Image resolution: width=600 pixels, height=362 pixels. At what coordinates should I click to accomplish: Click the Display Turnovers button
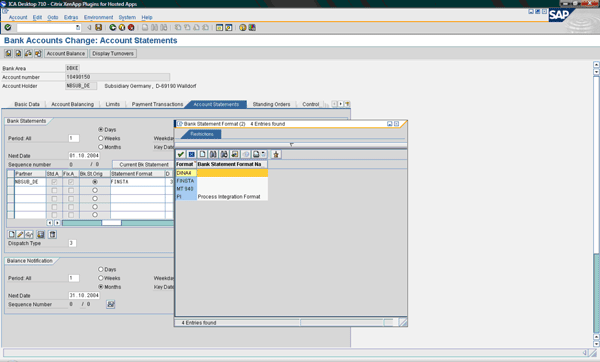coord(113,54)
